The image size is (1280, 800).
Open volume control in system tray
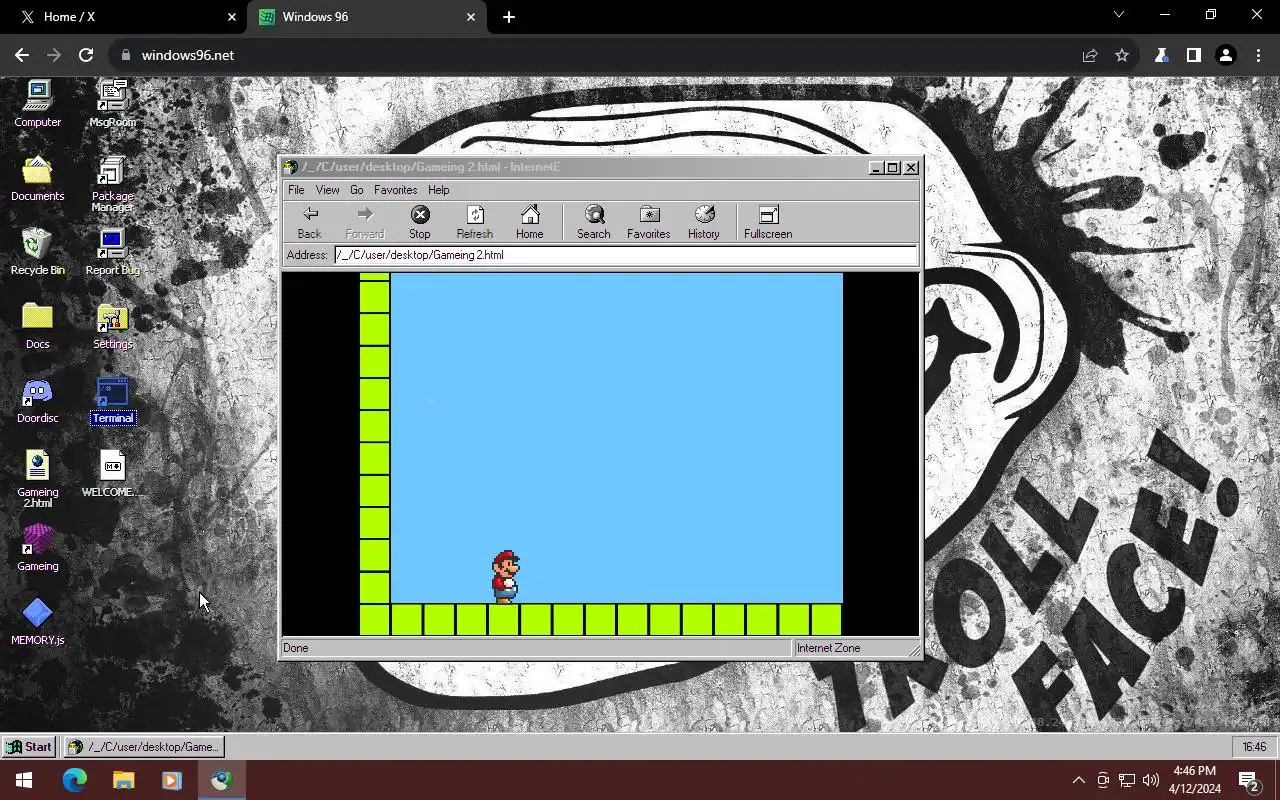point(1151,780)
